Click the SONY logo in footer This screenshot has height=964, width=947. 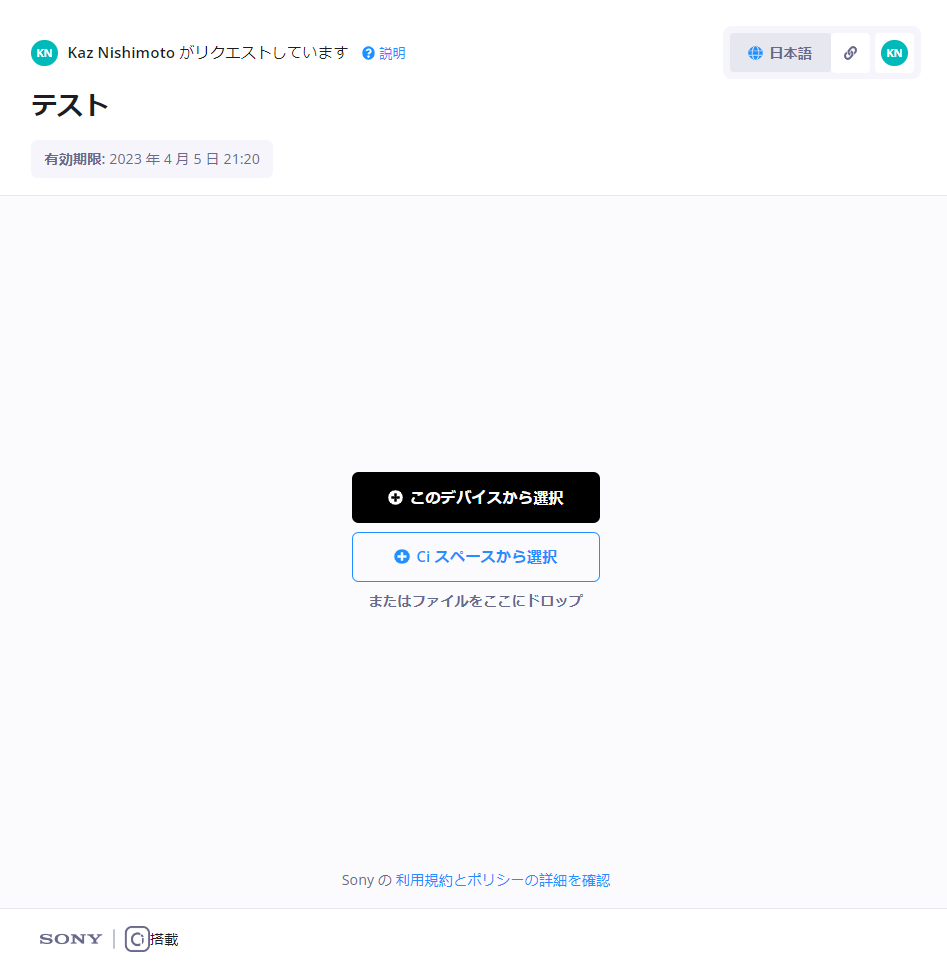71,939
